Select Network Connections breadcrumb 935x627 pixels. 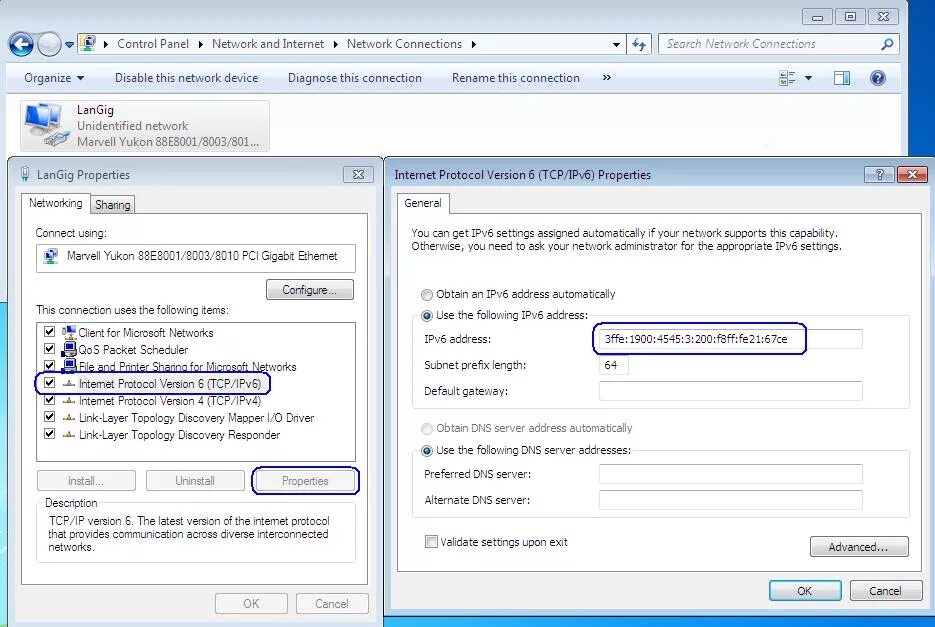tap(404, 44)
